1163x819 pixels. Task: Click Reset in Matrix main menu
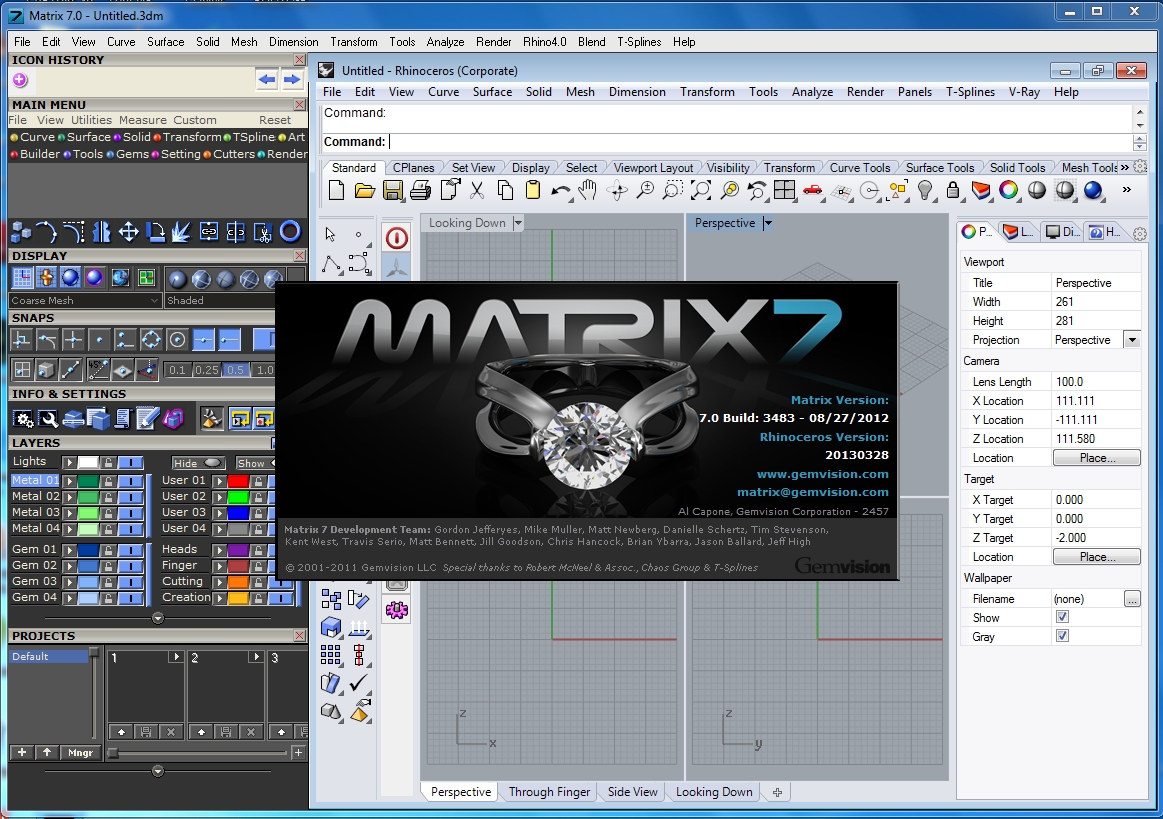click(x=274, y=120)
